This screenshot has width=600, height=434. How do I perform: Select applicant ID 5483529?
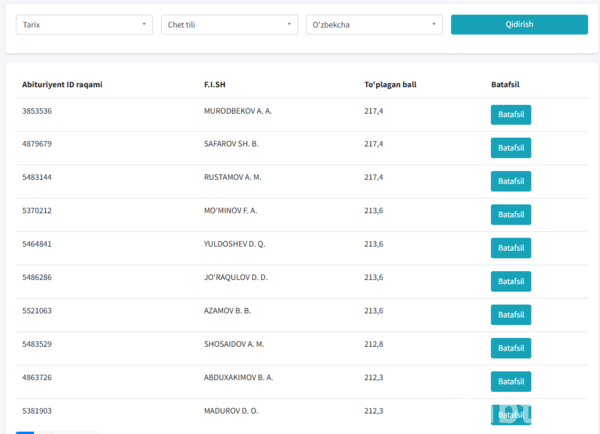pos(37,344)
